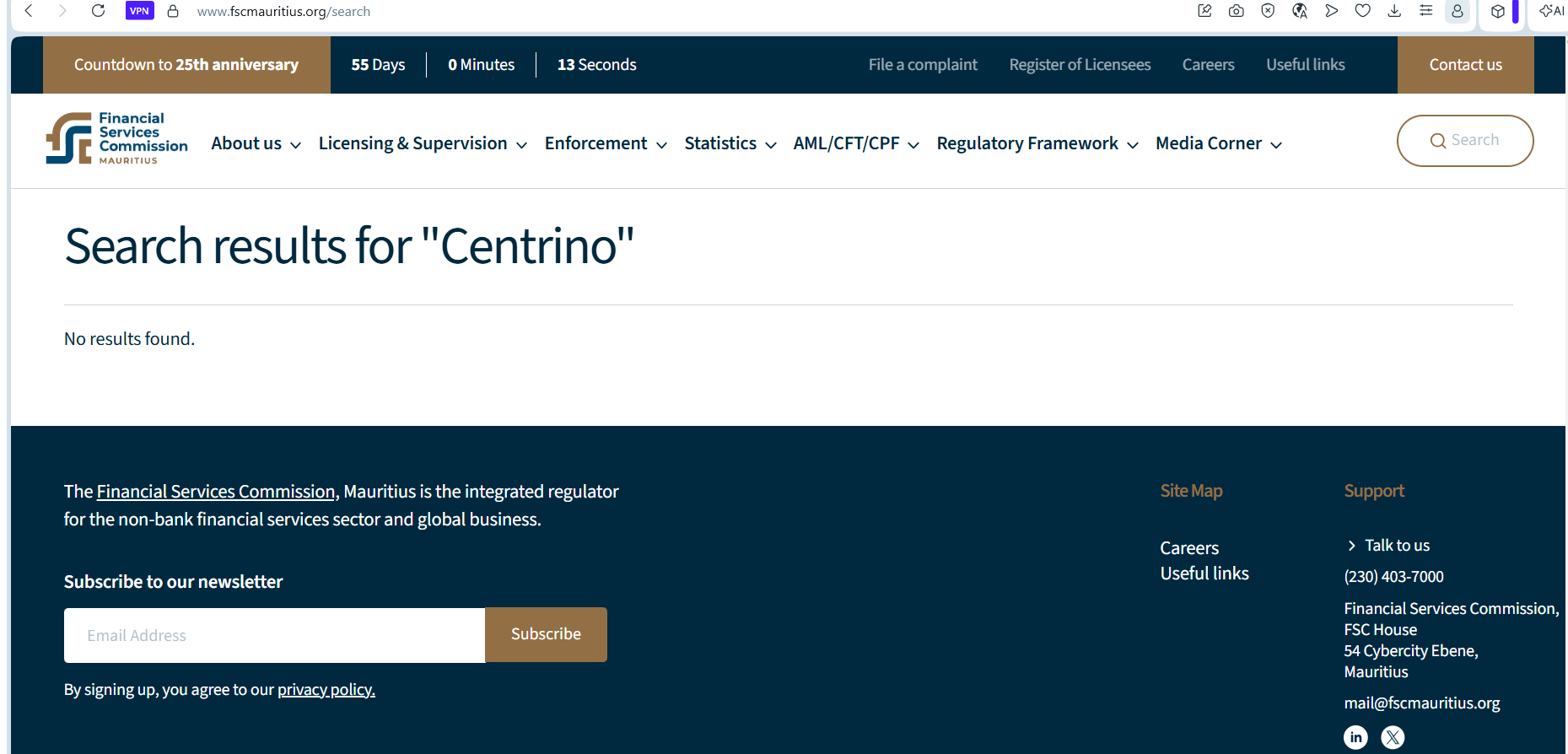The image size is (1568, 754).
Task: Expand the Enforcement menu
Action: pyautogui.click(x=606, y=143)
